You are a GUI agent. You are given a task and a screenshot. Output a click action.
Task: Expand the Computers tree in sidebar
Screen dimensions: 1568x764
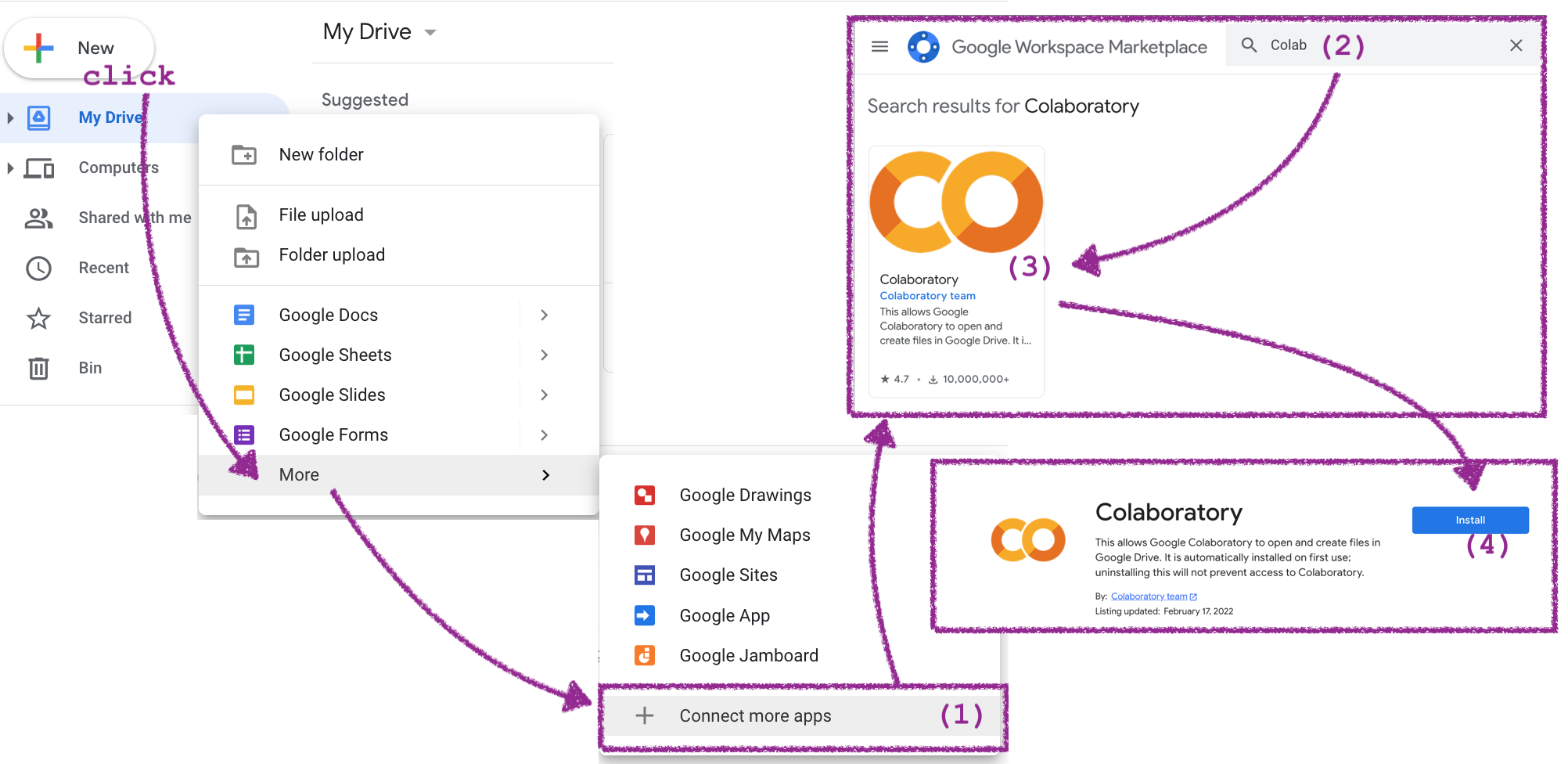point(10,168)
